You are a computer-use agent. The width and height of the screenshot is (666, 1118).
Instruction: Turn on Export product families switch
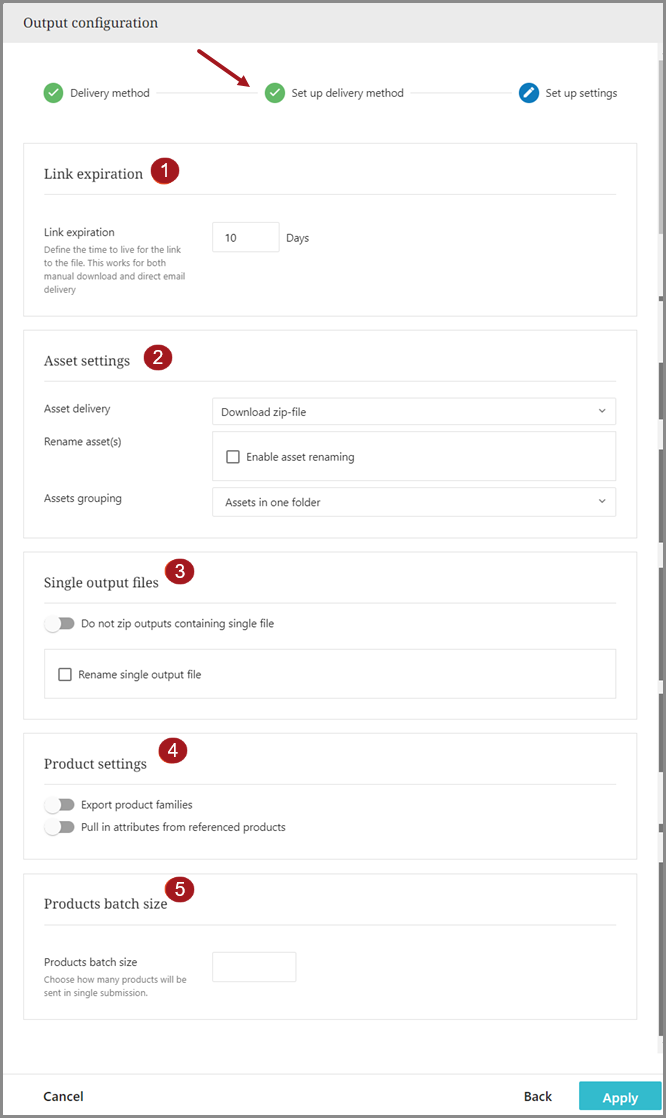[x=60, y=805]
